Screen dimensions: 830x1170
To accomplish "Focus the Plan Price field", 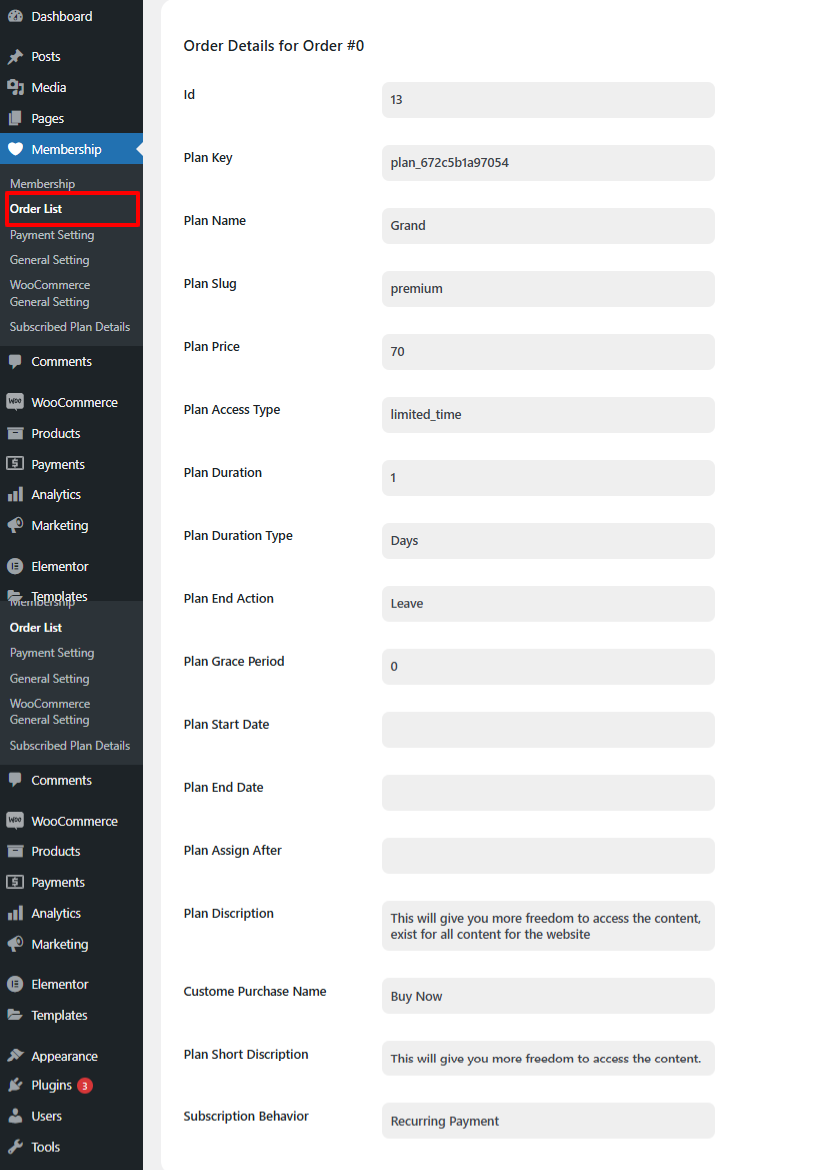I will click(548, 352).
